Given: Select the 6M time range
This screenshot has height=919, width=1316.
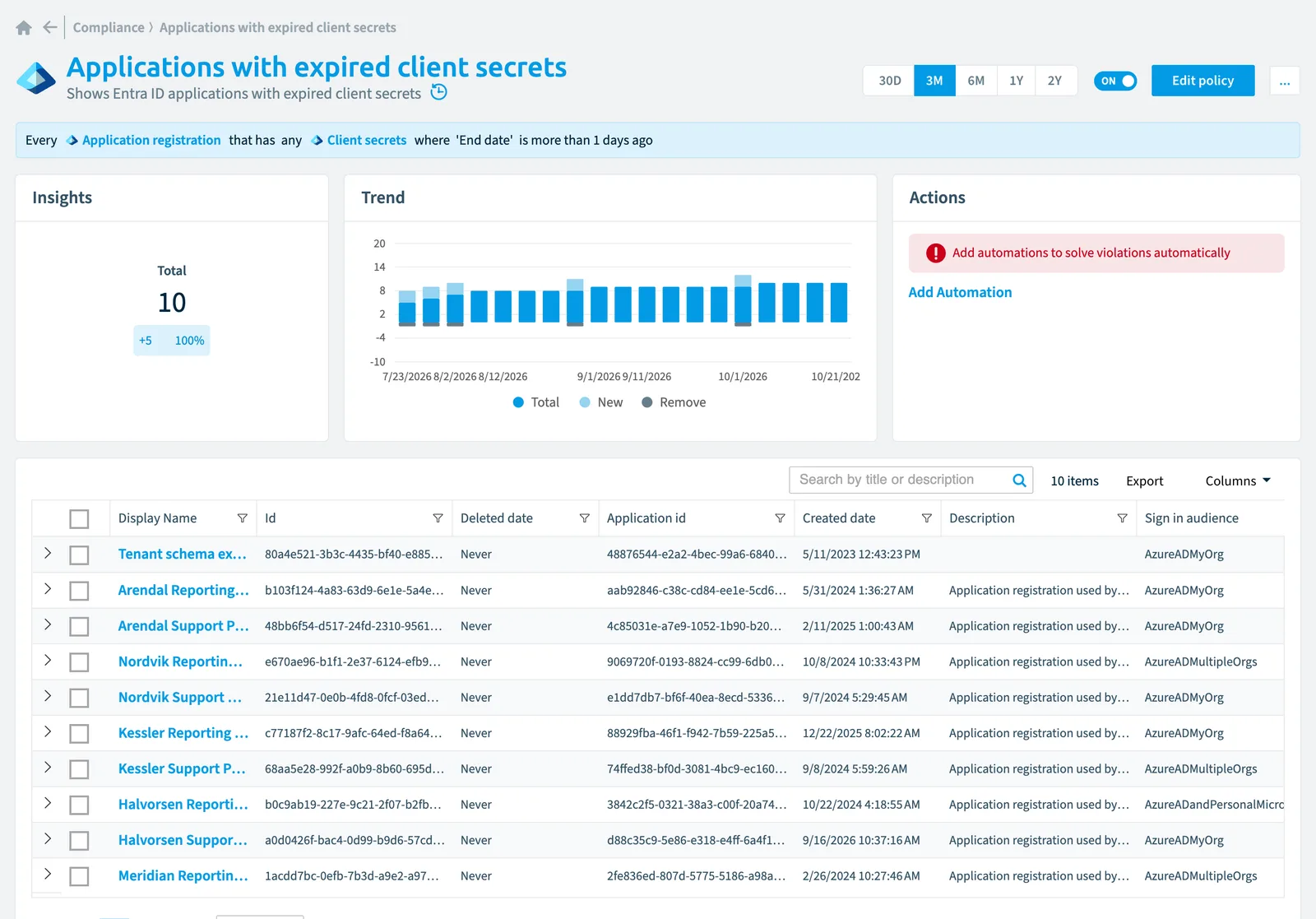Looking at the screenshot, I should (x=975, y=81).
